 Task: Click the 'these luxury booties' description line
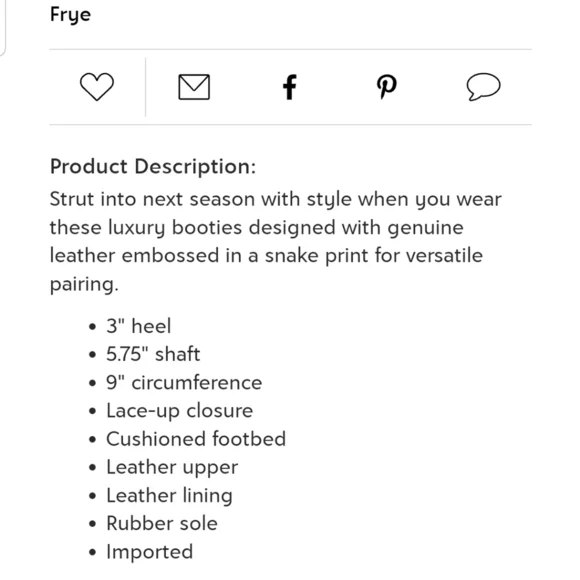tap(256, 227)
